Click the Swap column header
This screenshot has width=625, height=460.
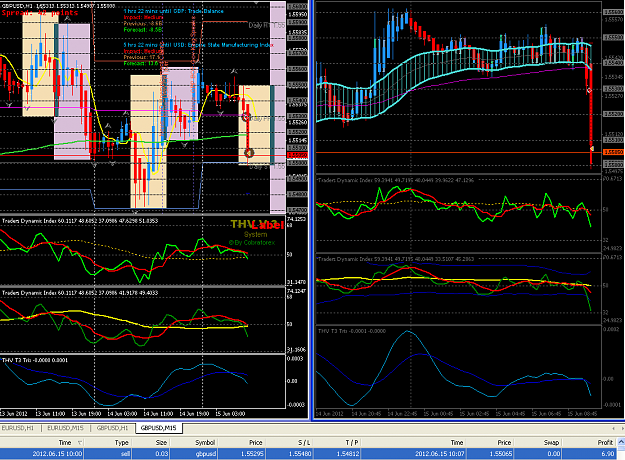552,442
